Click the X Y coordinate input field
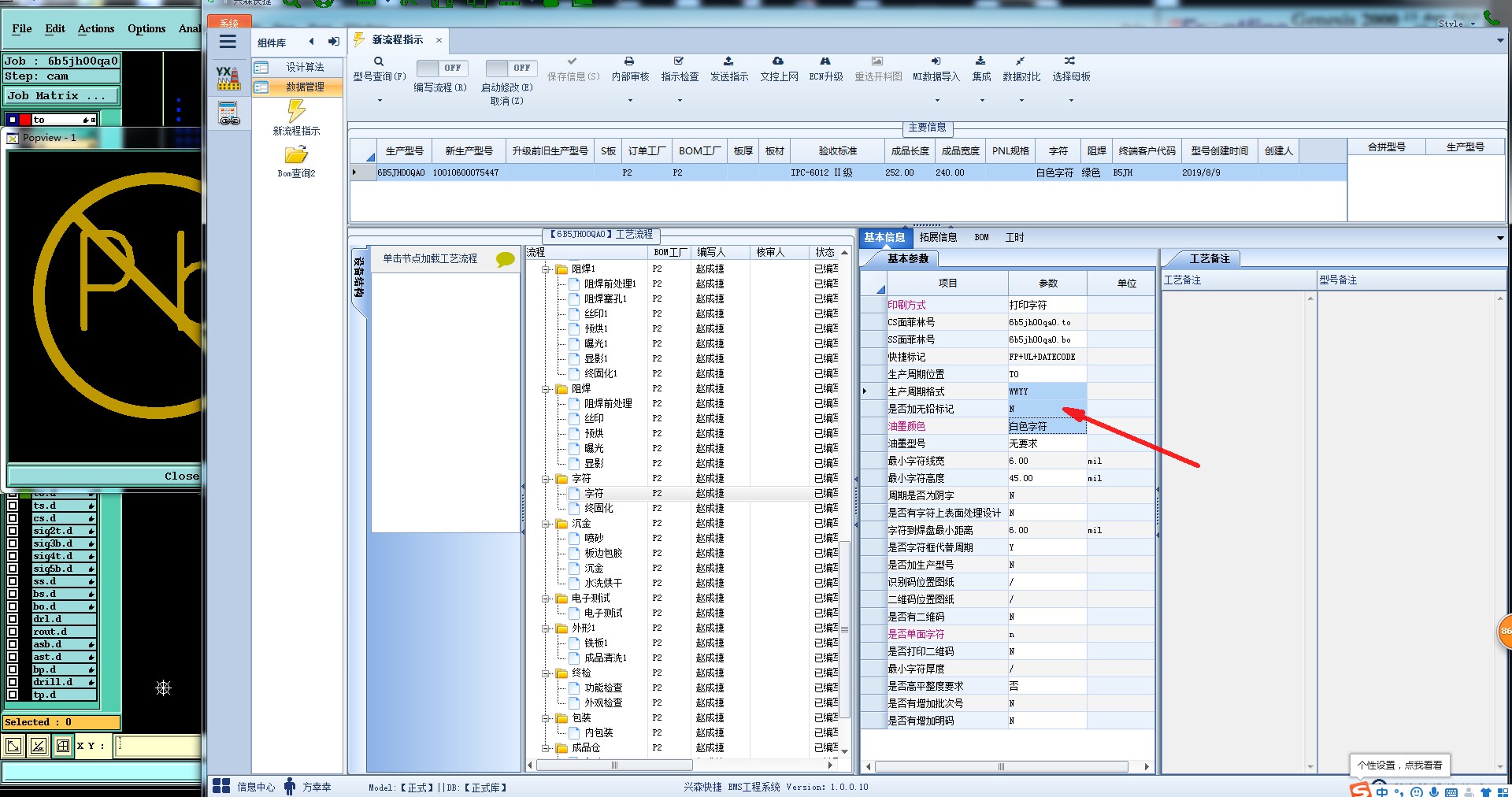This screenshot has height=797, width=1512. coord(159,745)
